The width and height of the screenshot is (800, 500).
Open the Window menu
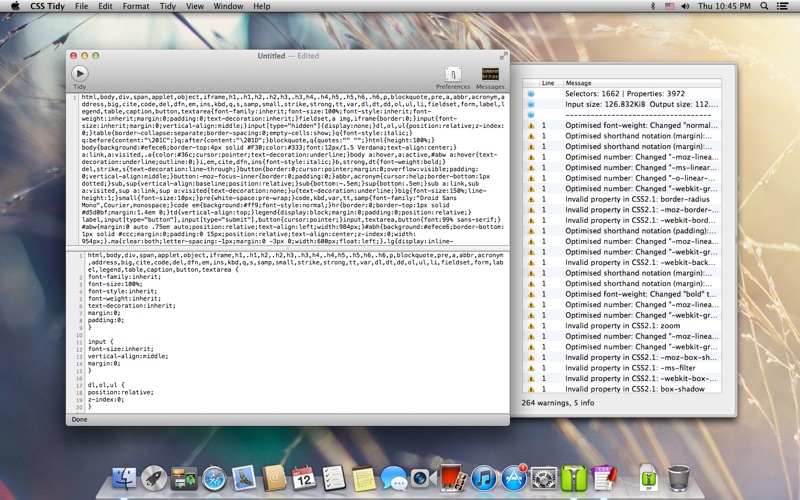[228, 6]
